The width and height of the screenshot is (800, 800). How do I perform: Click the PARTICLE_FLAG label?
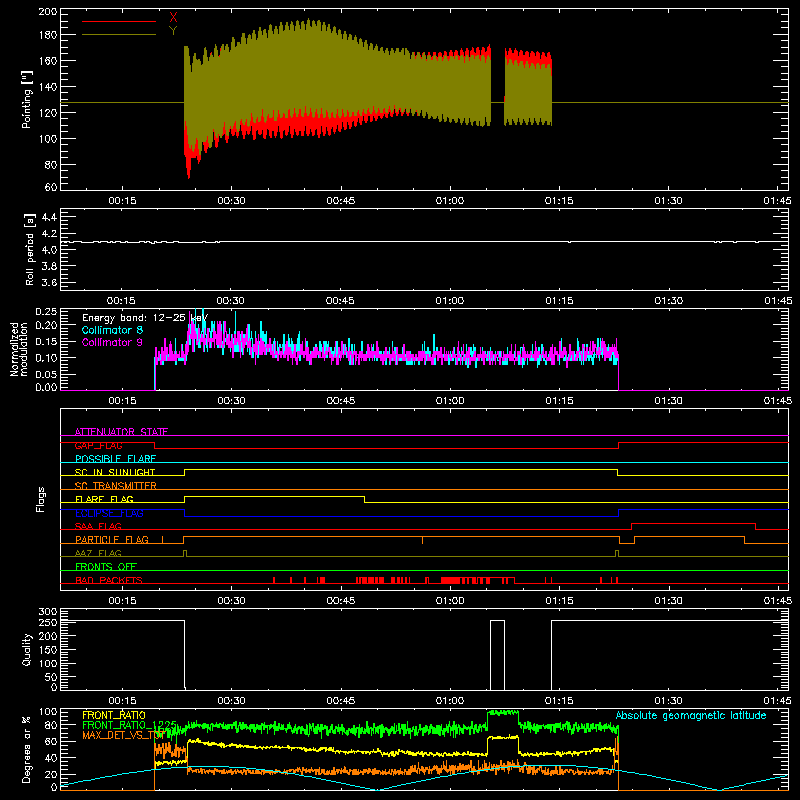tap(112, 539)
